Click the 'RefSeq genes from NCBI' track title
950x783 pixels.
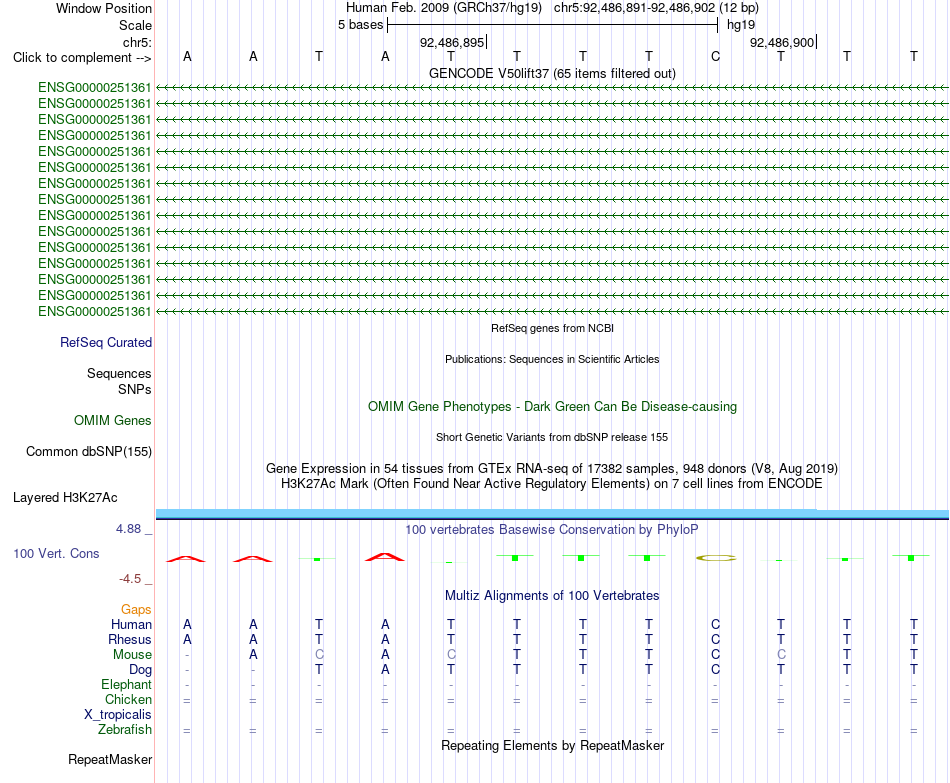coord(552,328)
